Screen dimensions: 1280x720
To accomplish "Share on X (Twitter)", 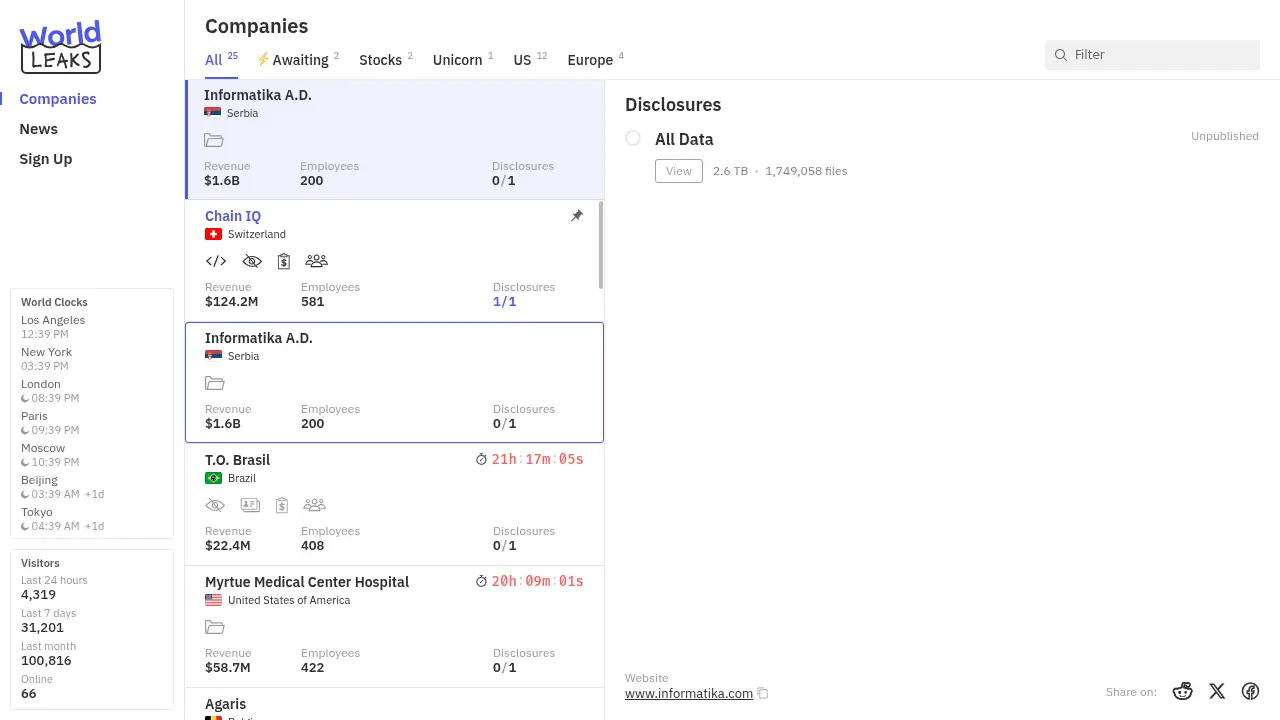I will pos(1217,691).
